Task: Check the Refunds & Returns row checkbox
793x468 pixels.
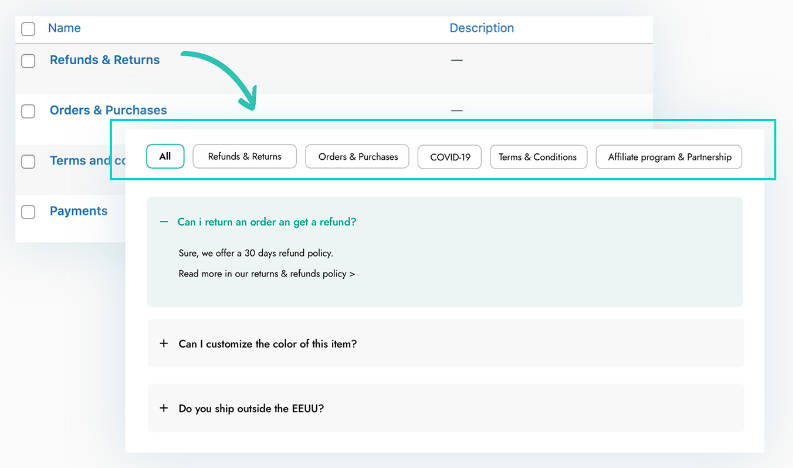Action: tap(28, 61)
